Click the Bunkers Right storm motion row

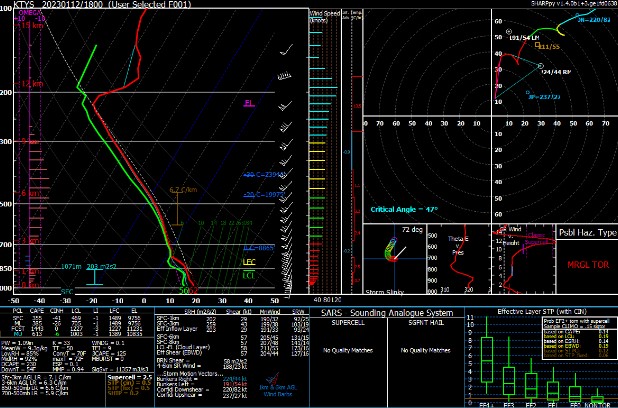click(202, 378)
